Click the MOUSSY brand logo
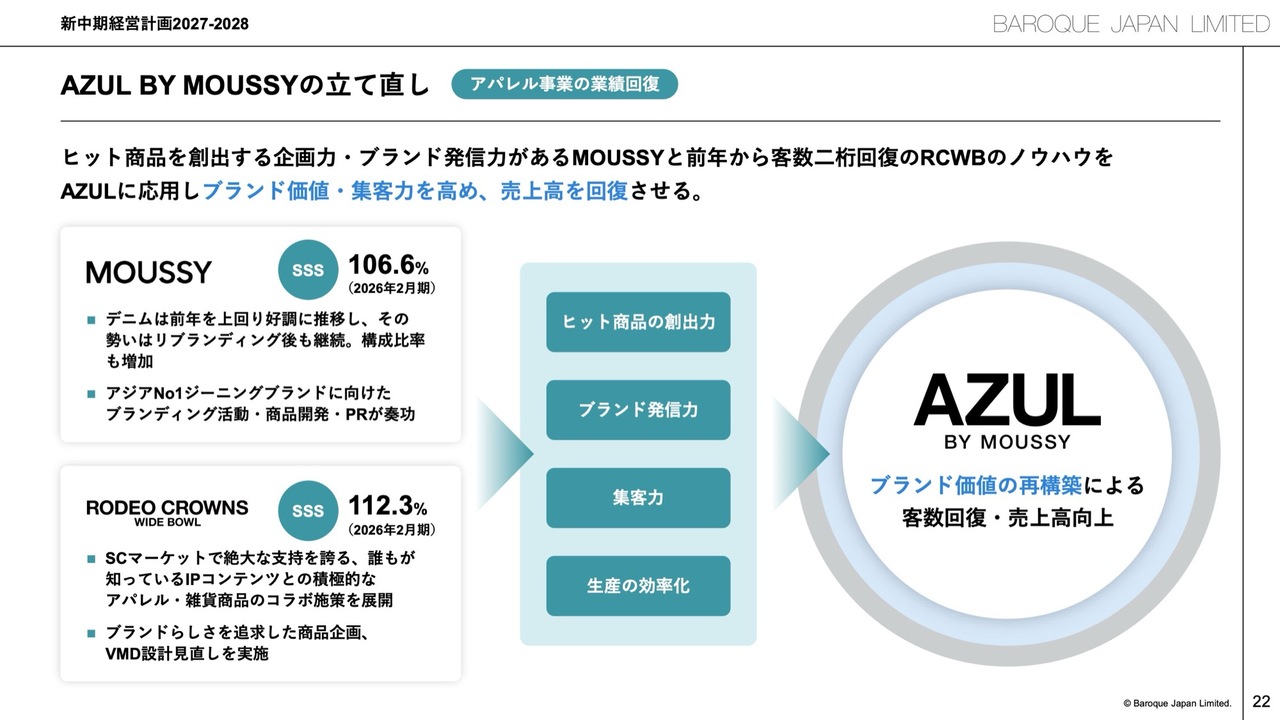This screenshot has width=1280, height=720. tap(149, 272)
